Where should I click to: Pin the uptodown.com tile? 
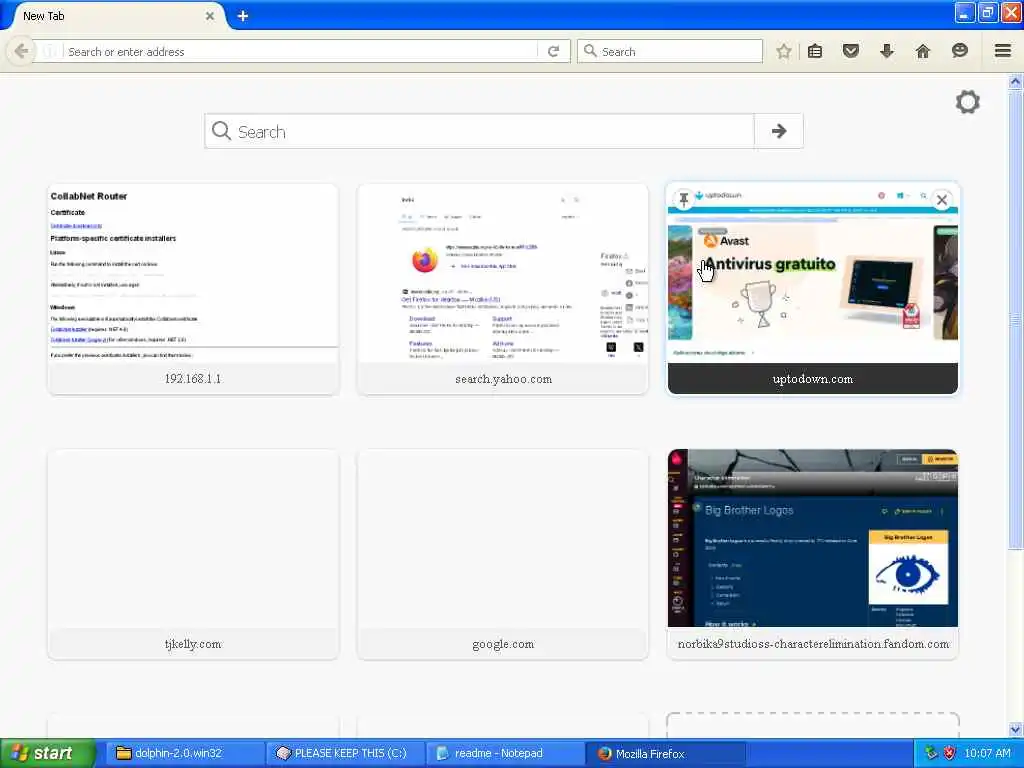click(684, 199)
